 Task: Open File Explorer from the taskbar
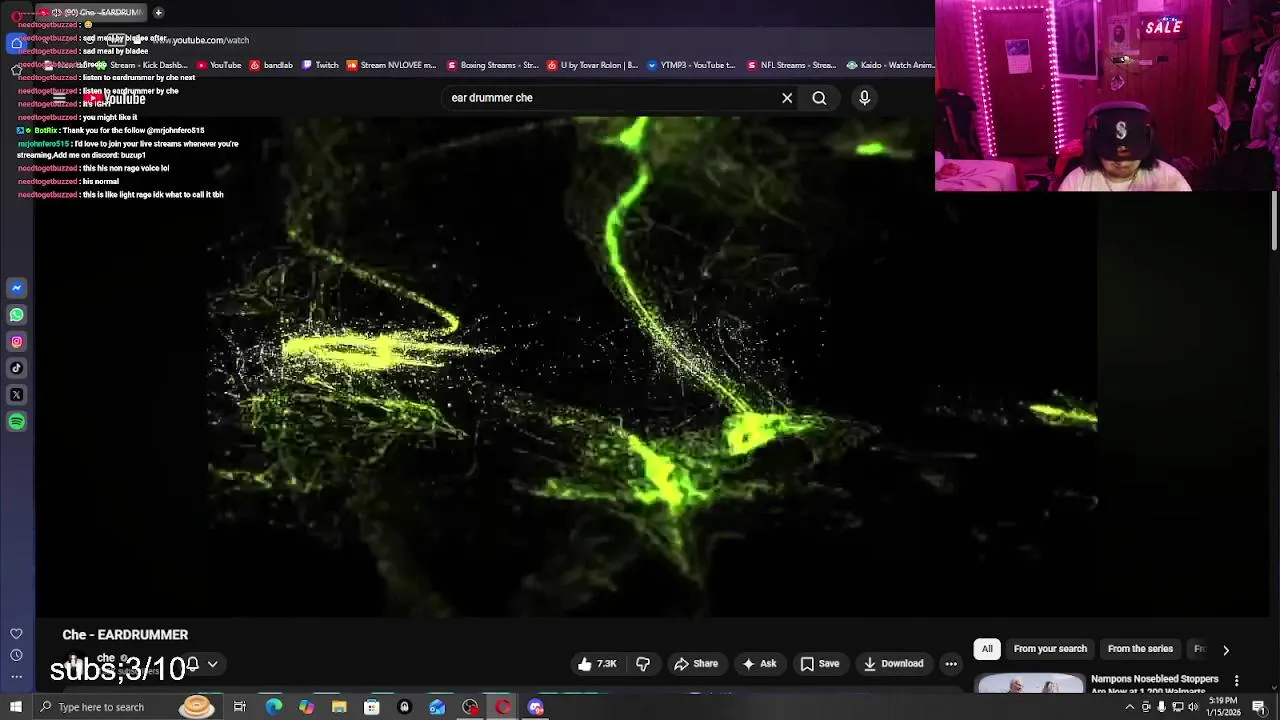[339, 707]
